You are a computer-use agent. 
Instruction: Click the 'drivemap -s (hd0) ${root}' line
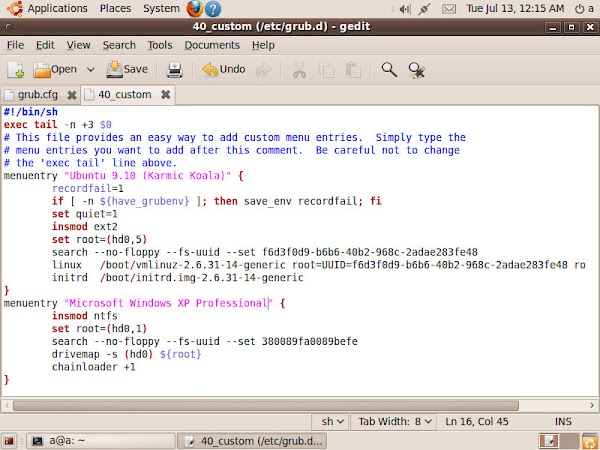pos(126,354)
